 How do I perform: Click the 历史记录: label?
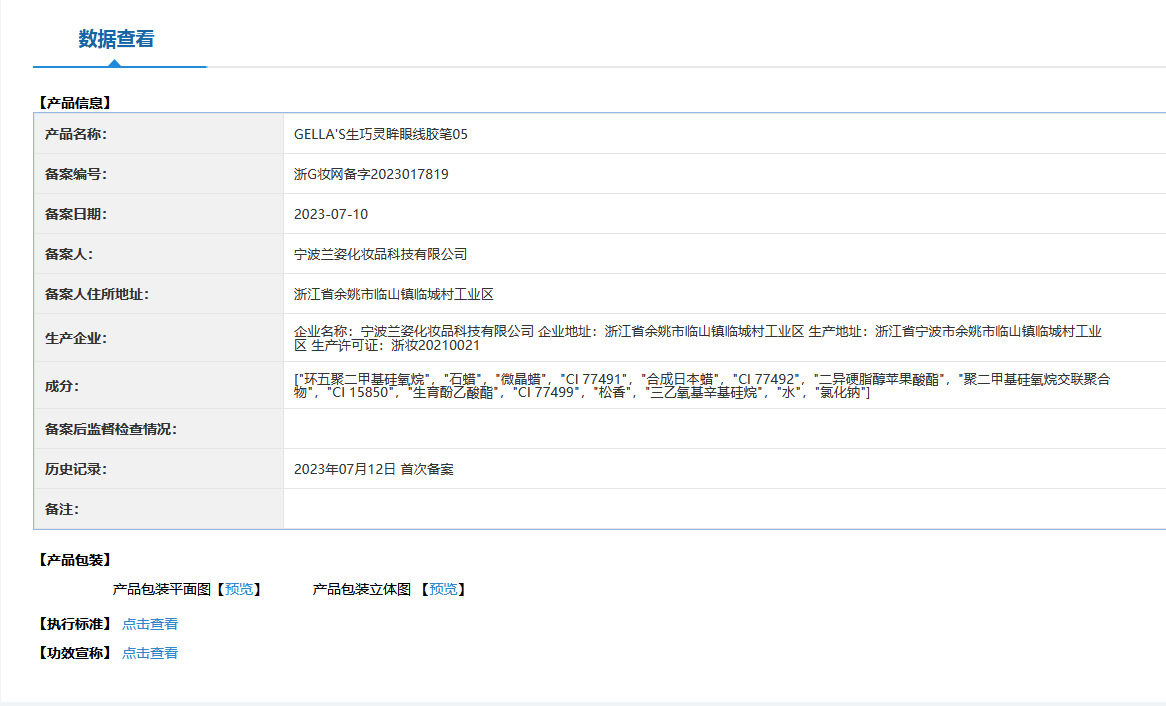[x=76, y=469]
